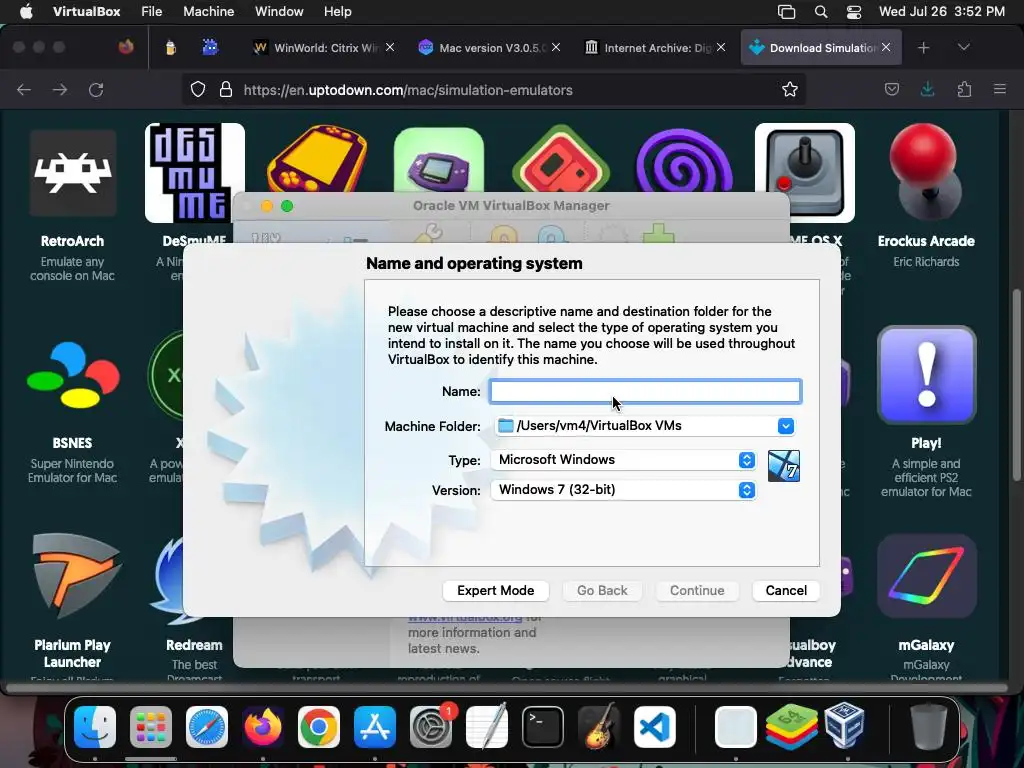Open Control Center in menu bar
The width and height of the screenshot is (1024, 768).
(x=854, y=12)
